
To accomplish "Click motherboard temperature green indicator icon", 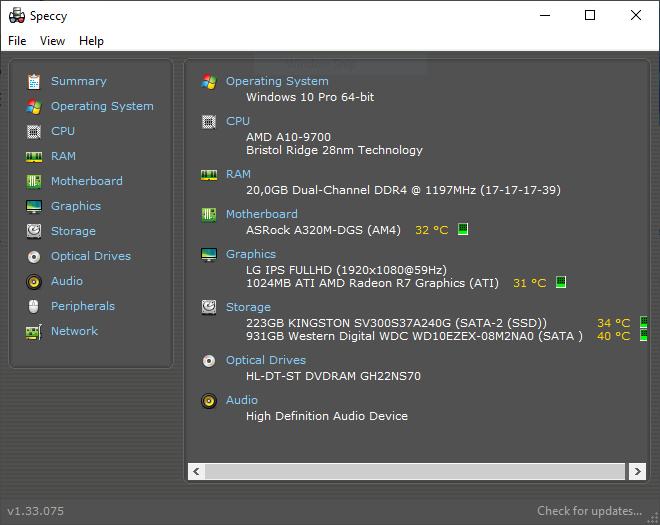I will (x=463, y=229).
